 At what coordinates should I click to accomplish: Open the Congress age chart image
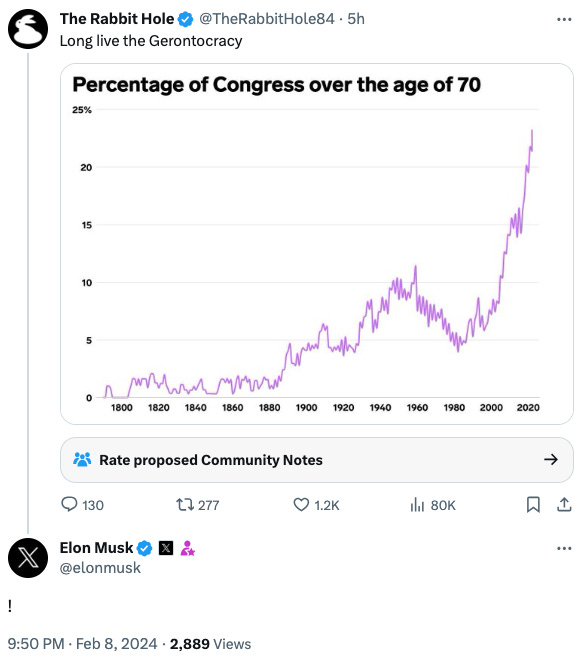317,244
